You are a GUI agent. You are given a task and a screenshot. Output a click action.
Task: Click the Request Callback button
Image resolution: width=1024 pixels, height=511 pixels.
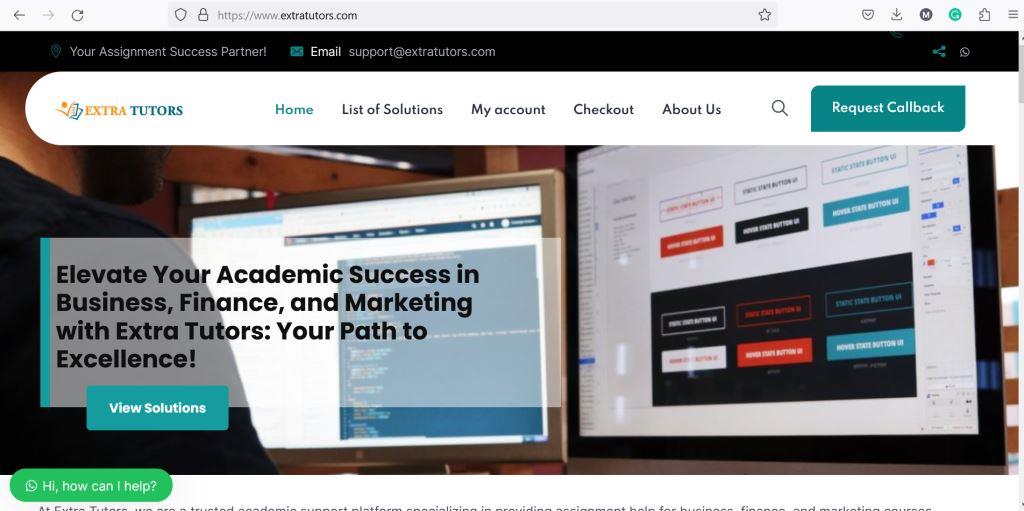pos(888,108)
